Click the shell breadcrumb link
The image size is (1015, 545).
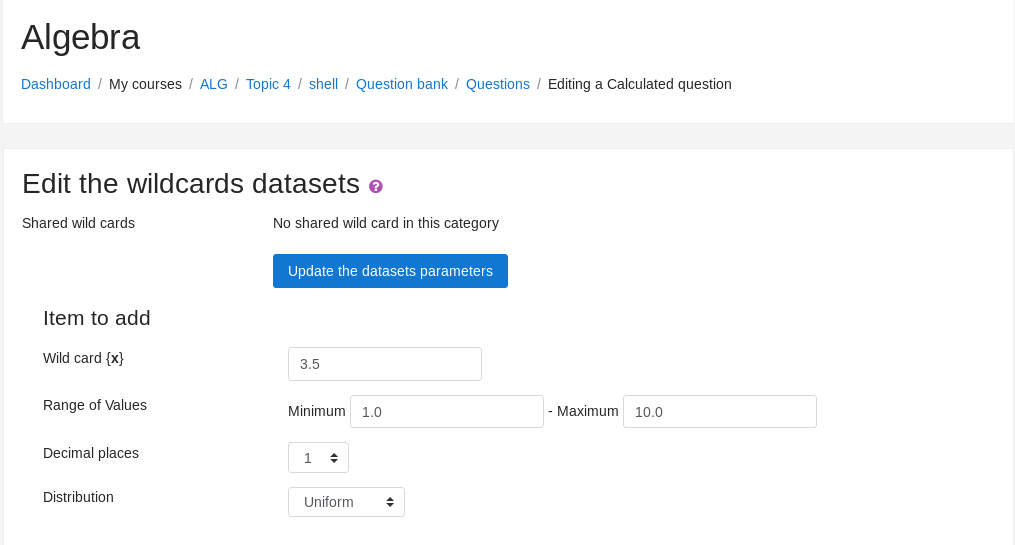click(x=323, y=84)
